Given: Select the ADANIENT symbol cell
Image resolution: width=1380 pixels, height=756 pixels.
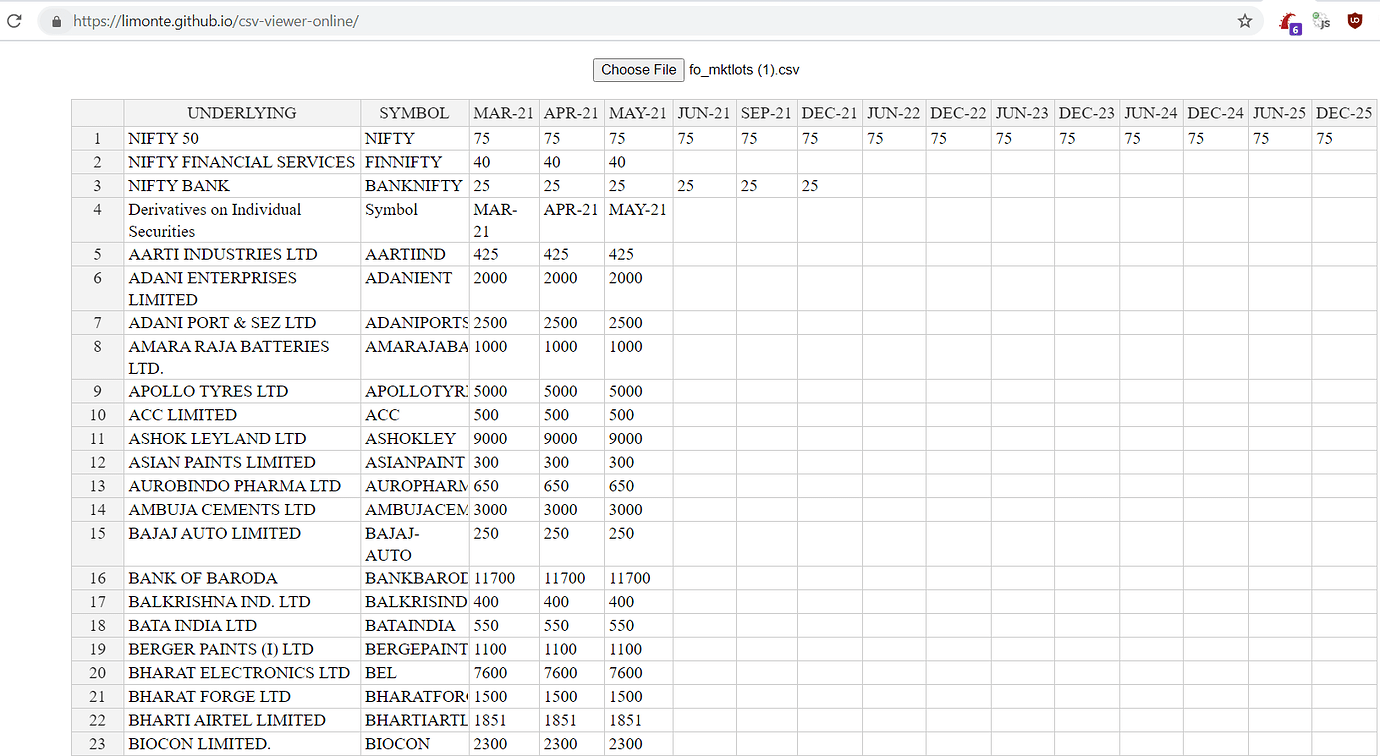Looking at the screenshot, I should tap(414, 288).
